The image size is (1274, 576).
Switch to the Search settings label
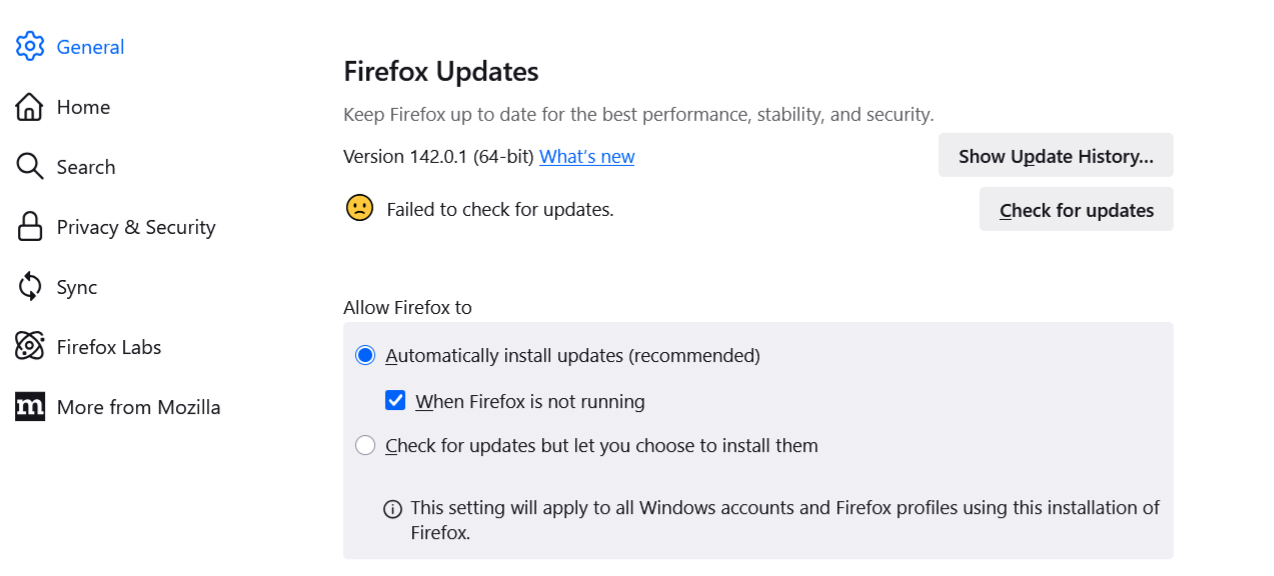[86, 167]
